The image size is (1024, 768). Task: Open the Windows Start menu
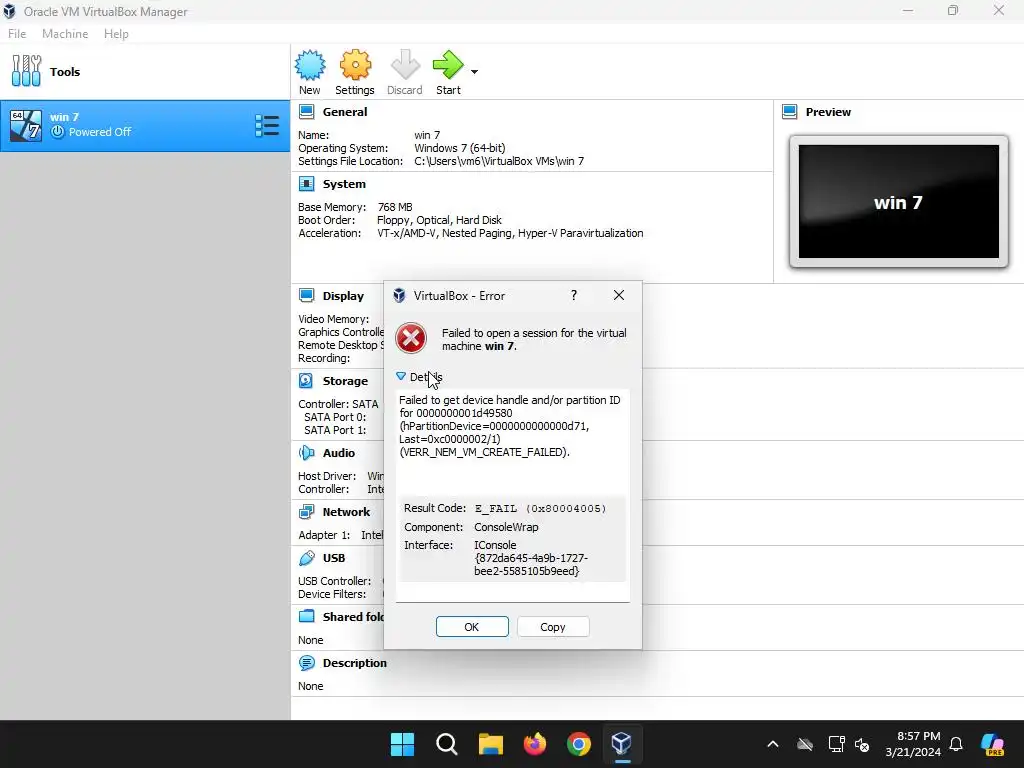point(402,744)
